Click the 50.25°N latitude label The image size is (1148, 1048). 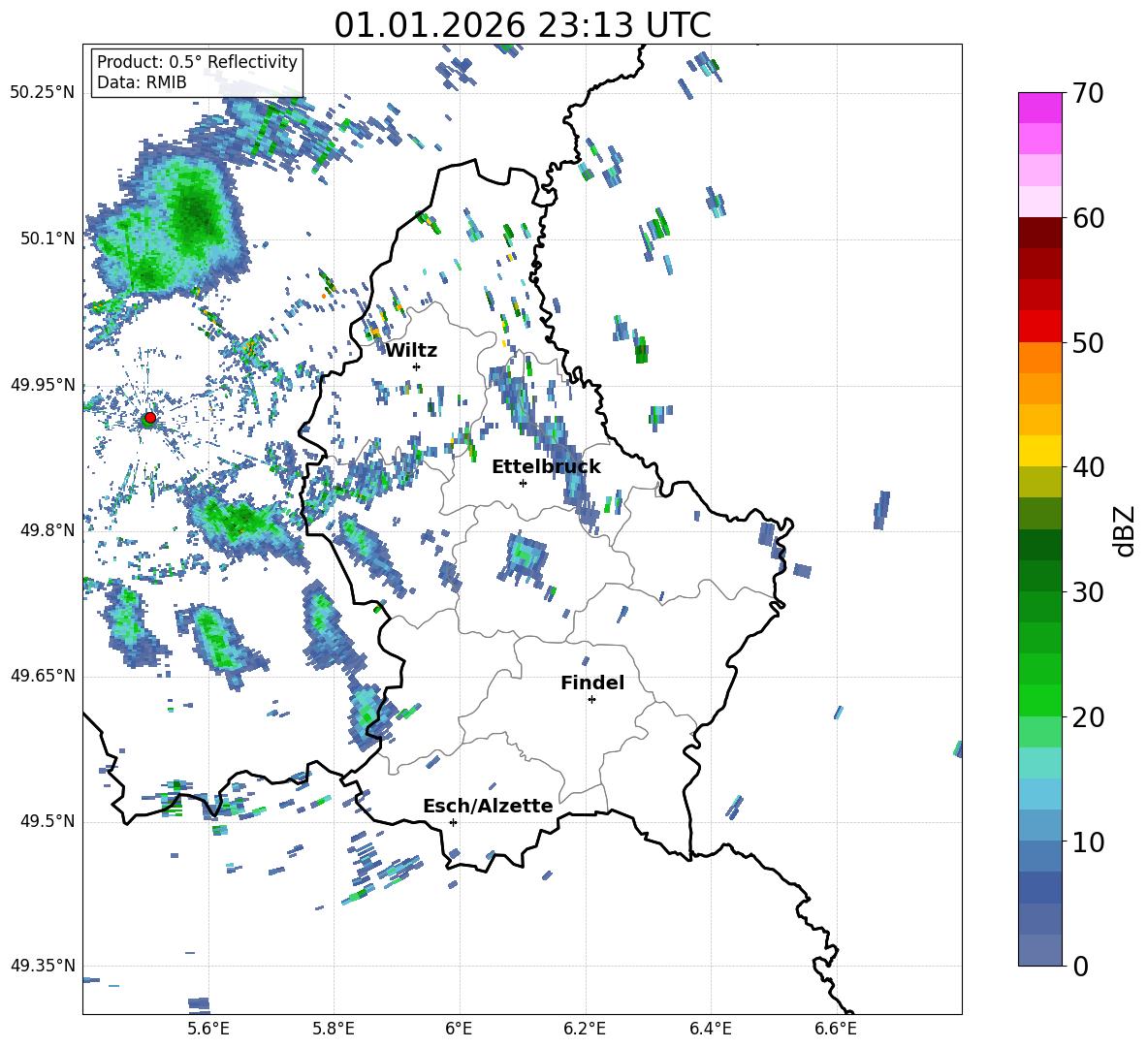click(43, 93)
